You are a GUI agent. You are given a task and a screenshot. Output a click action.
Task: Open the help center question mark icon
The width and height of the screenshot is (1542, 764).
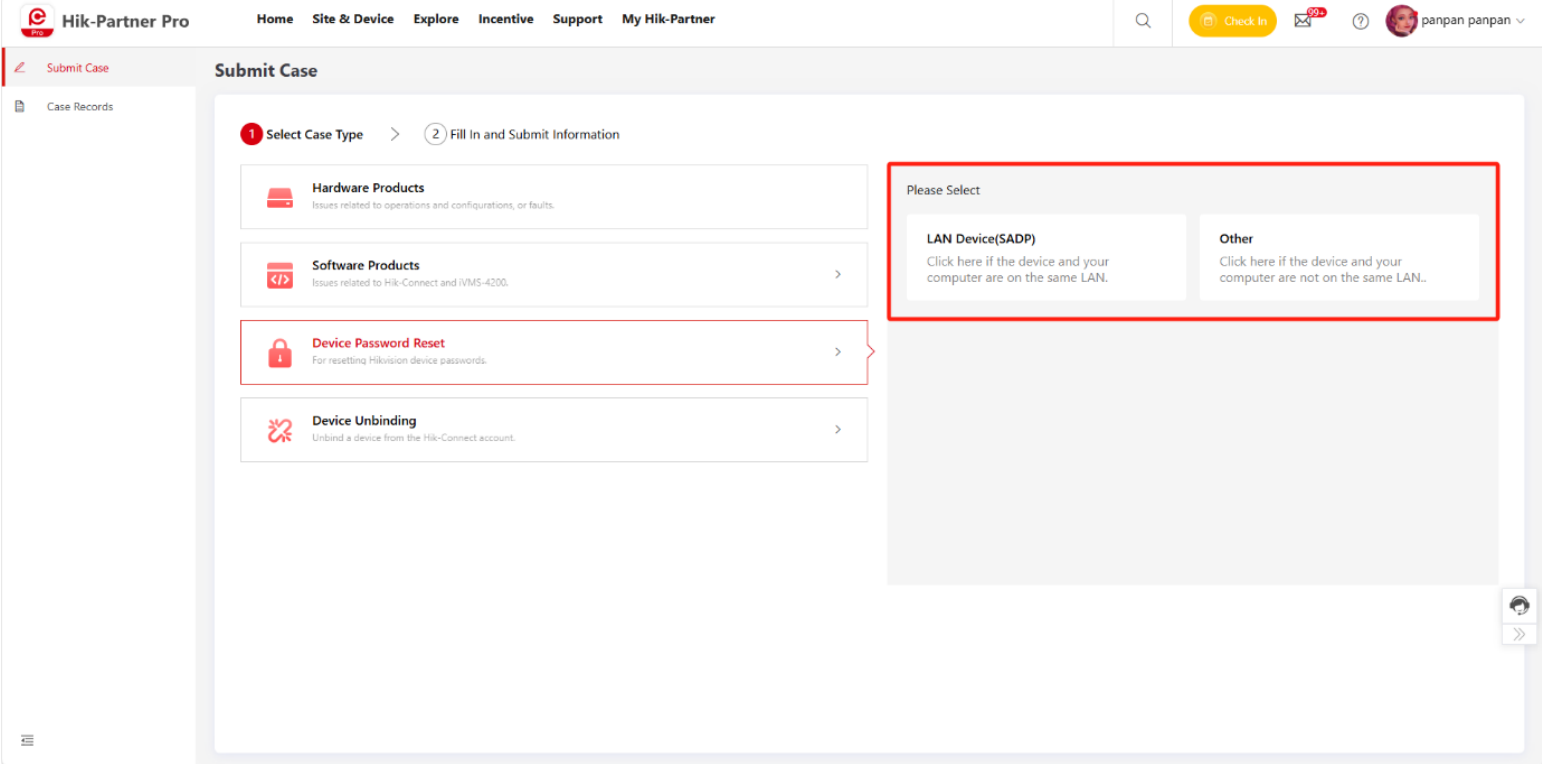click(1359, 20)
